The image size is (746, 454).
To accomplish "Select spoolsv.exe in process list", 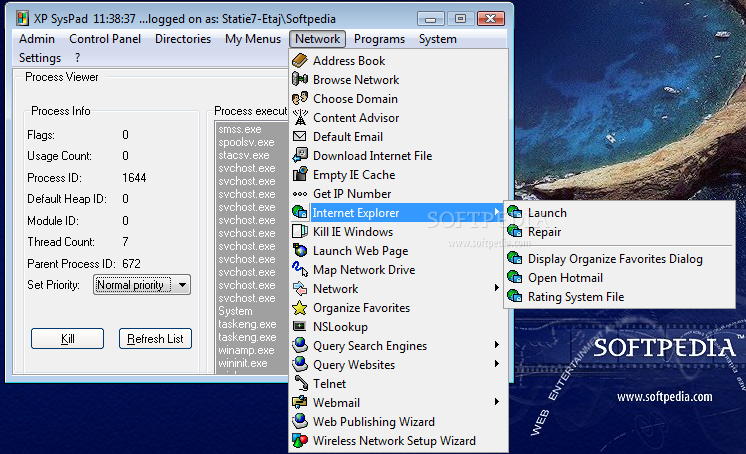I will (x=246, y=142).
